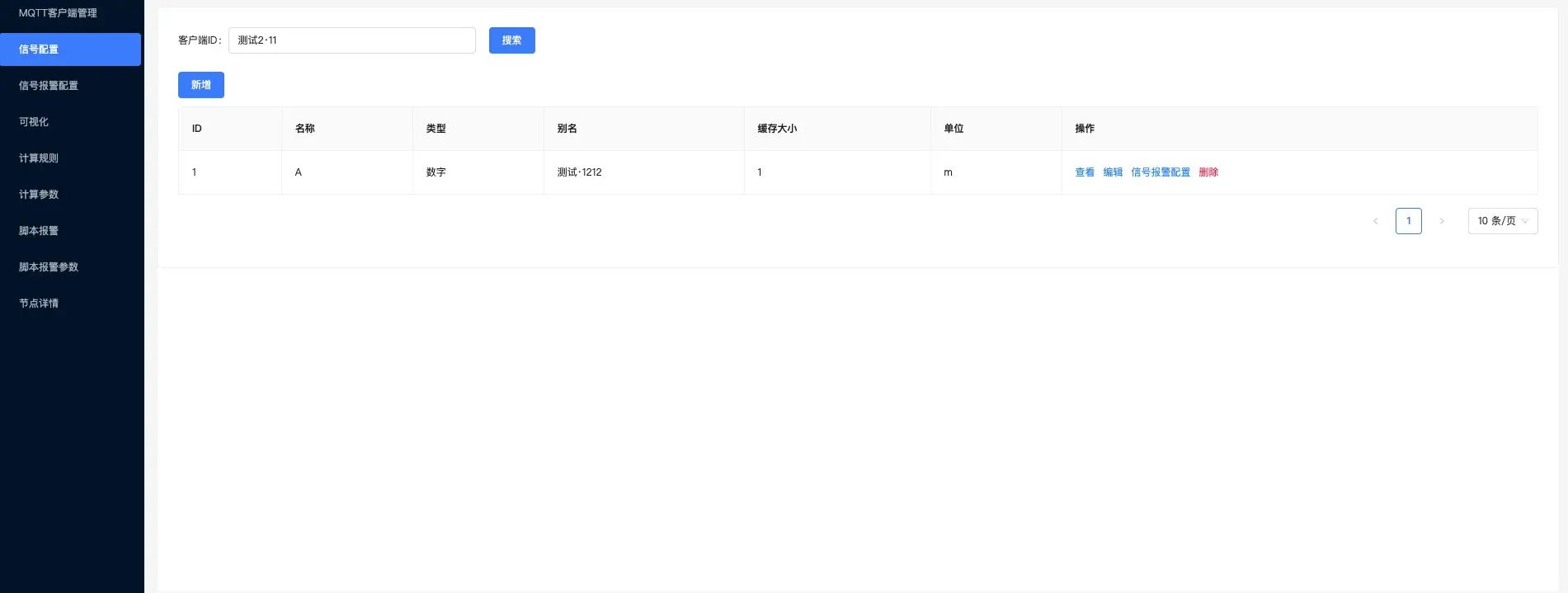Open 脚本报警参数 sidebar entry
The image size is (1568, 593).
pyautogui.click(x=49, y=267)
